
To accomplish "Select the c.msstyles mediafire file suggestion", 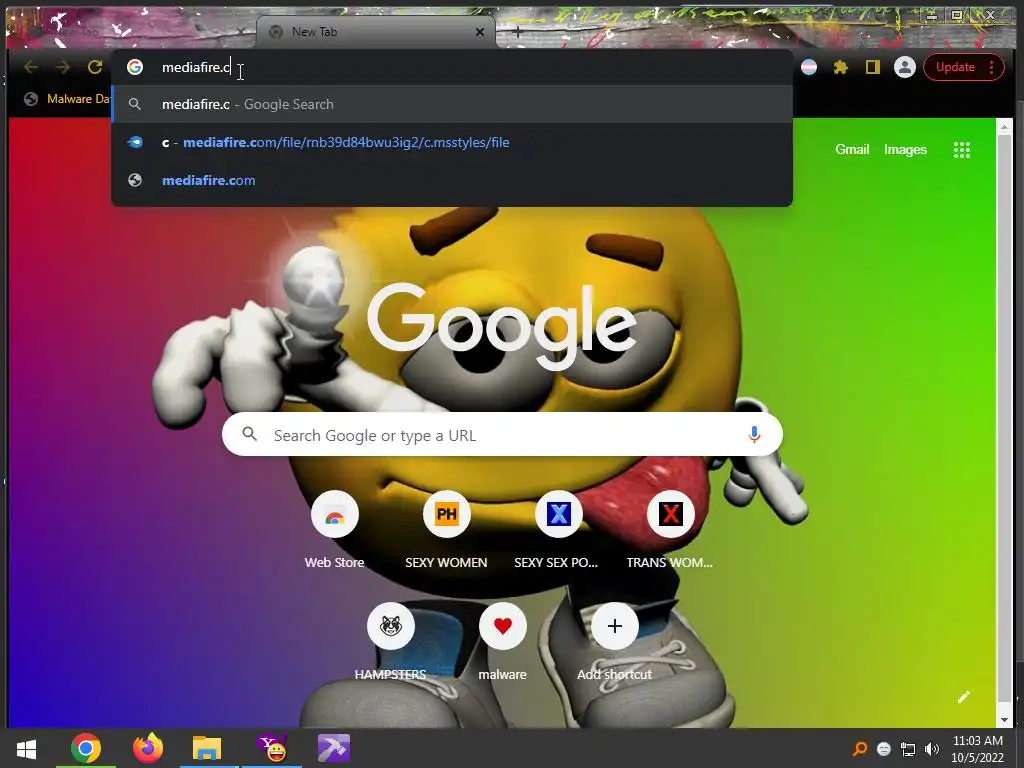I will pos(452,142).
